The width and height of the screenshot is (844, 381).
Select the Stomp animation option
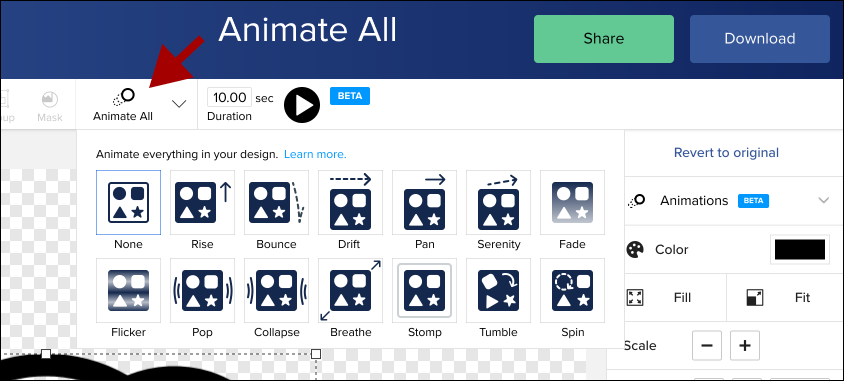tap(424, 291)
